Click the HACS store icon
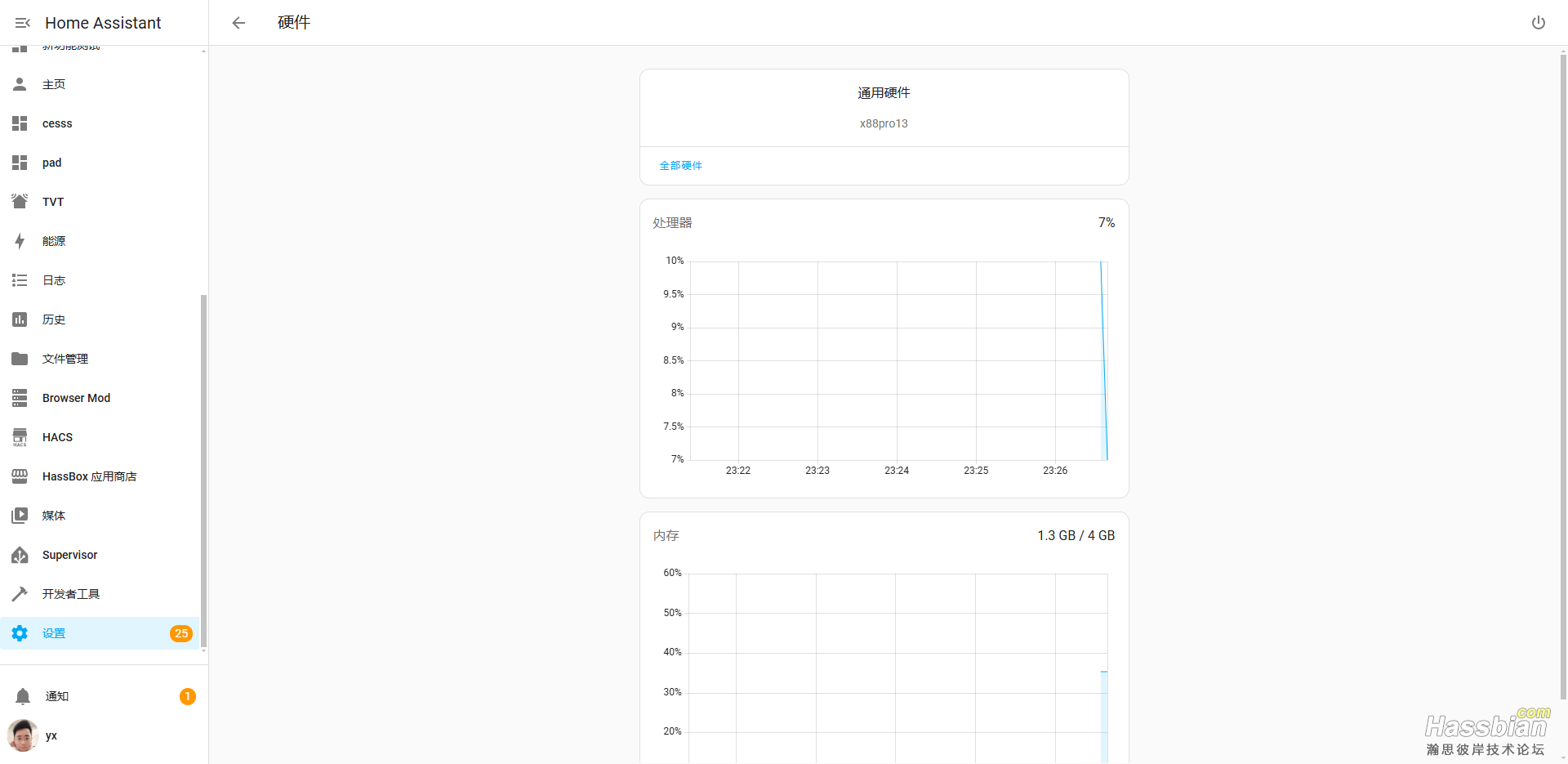 pyautogui.click(x=20, y=437)
